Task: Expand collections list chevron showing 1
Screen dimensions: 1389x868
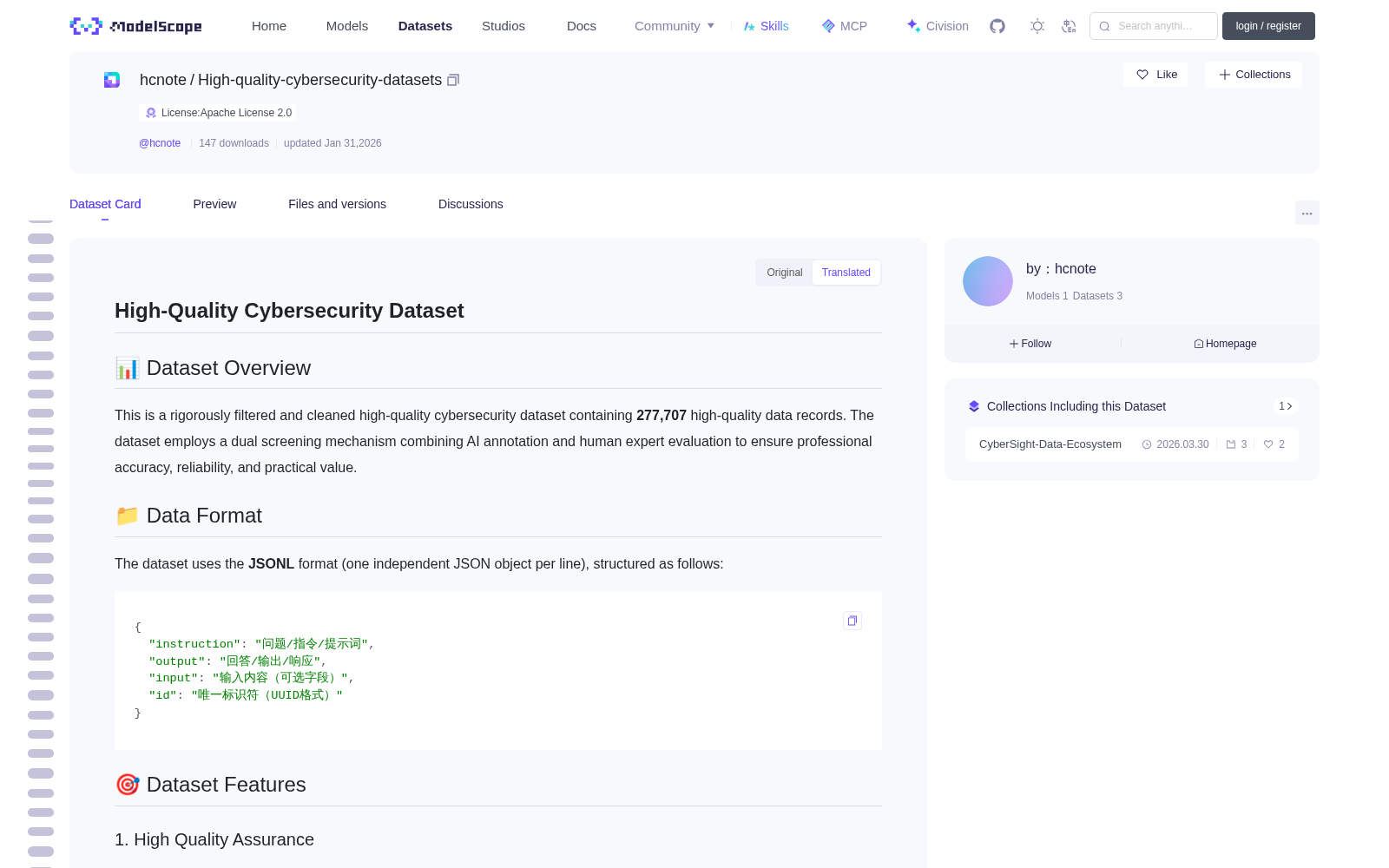Action: pyautogui.click(x=1286, y=406)
